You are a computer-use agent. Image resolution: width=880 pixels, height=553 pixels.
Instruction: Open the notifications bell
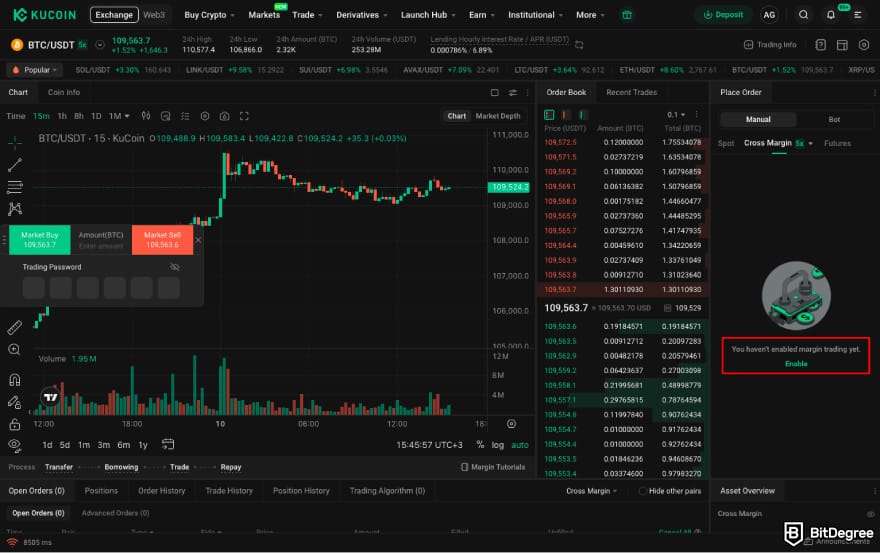click(x=831, y=15)
